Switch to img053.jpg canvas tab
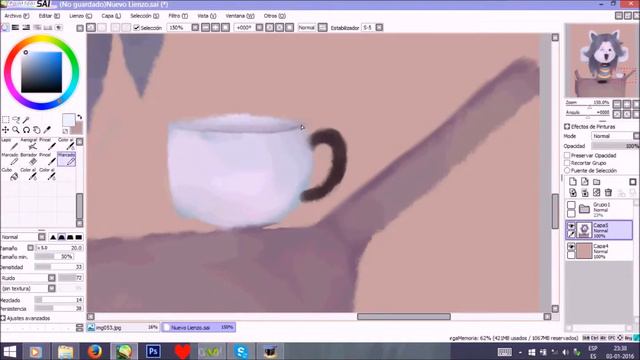 [123, 327]
